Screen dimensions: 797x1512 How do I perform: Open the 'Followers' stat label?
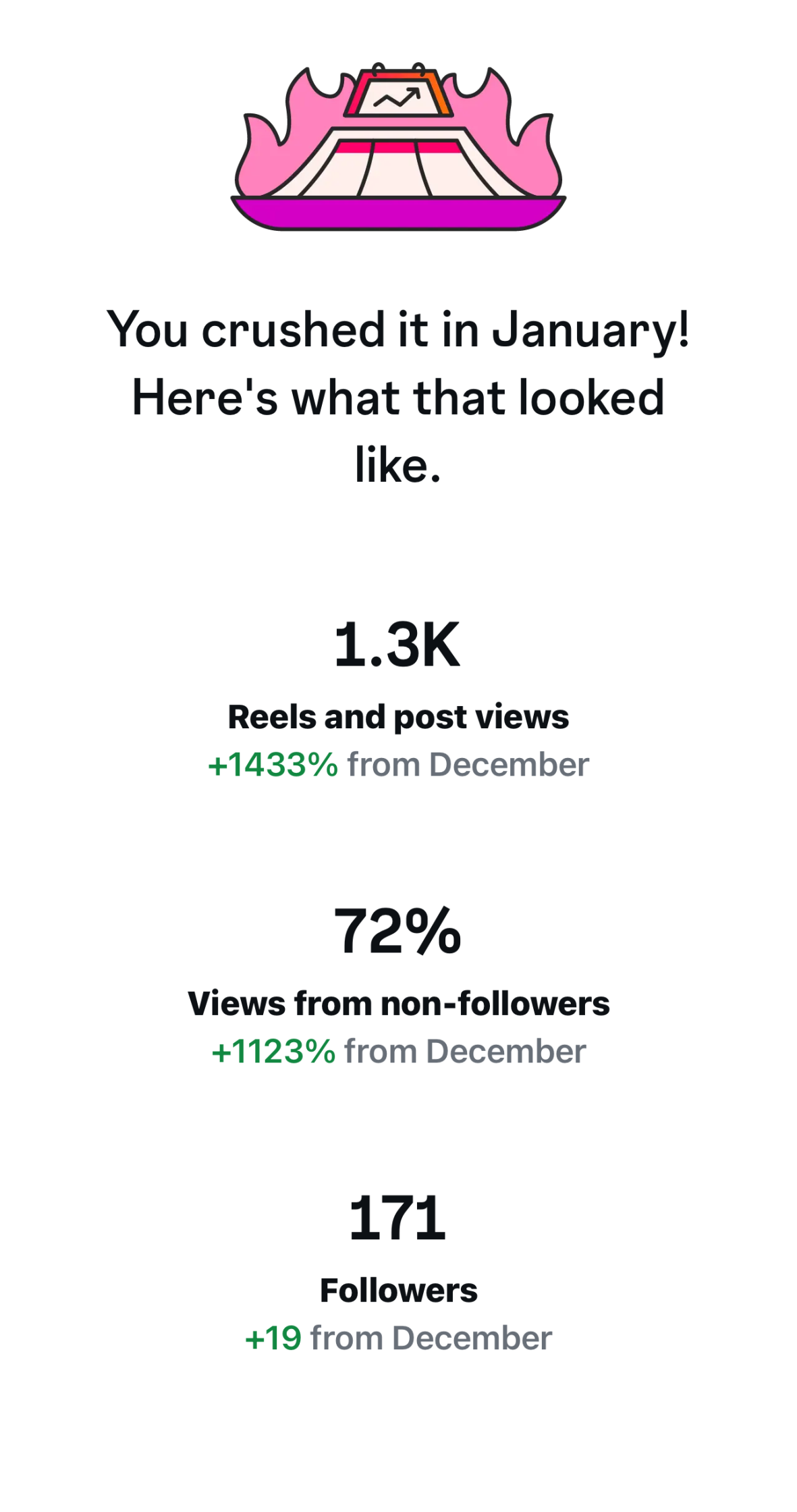[398, 1290]
